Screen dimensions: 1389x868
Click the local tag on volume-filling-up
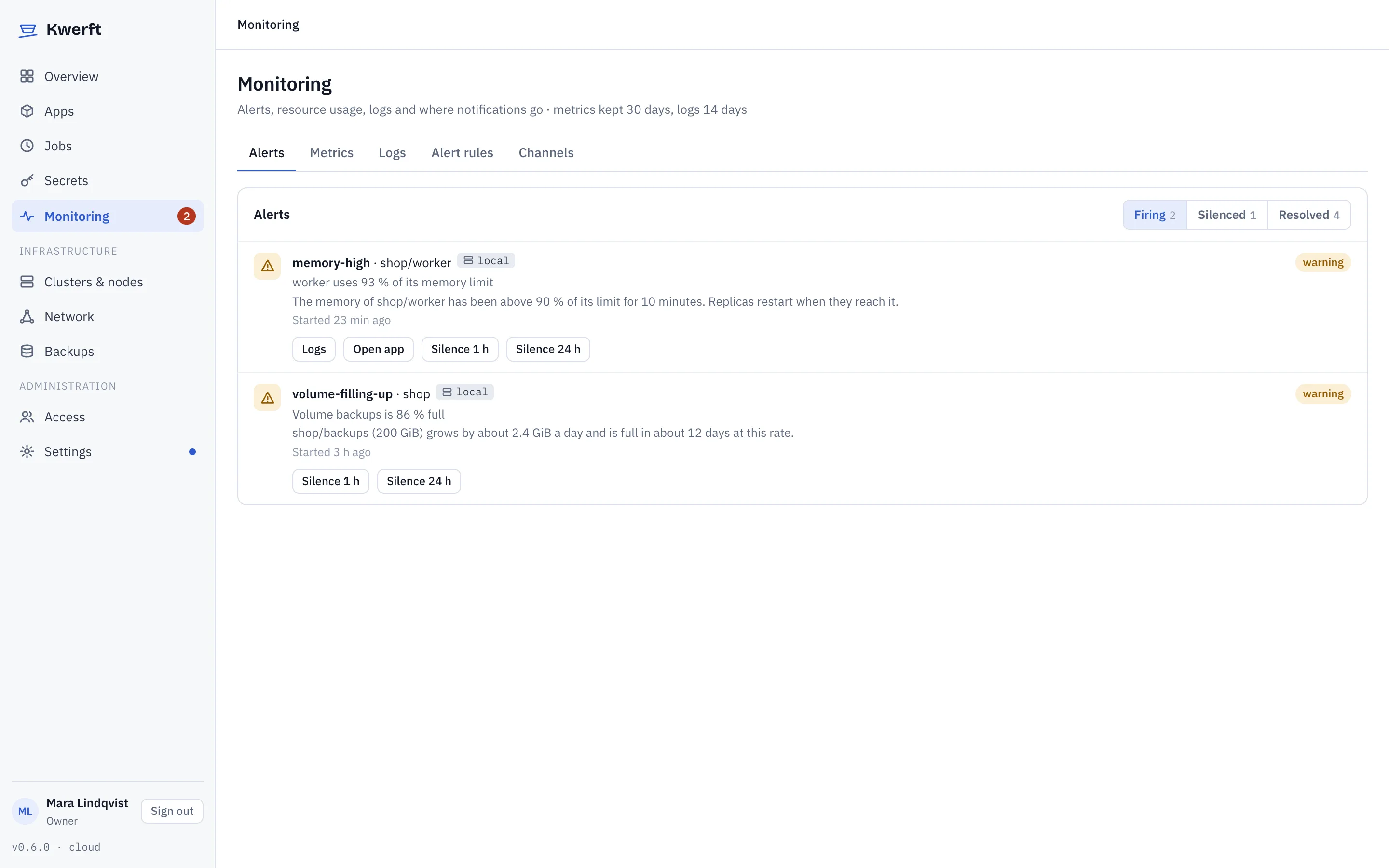pyautogui.click(x=465, y=392)
